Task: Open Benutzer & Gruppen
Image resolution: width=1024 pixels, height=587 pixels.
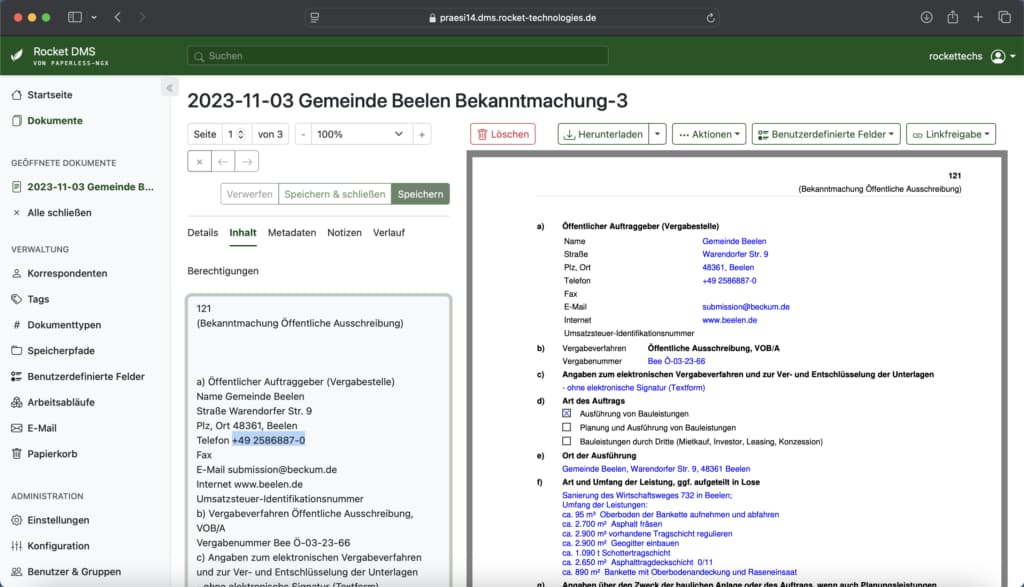Action: pyautogui.click(x=66, y=571)
